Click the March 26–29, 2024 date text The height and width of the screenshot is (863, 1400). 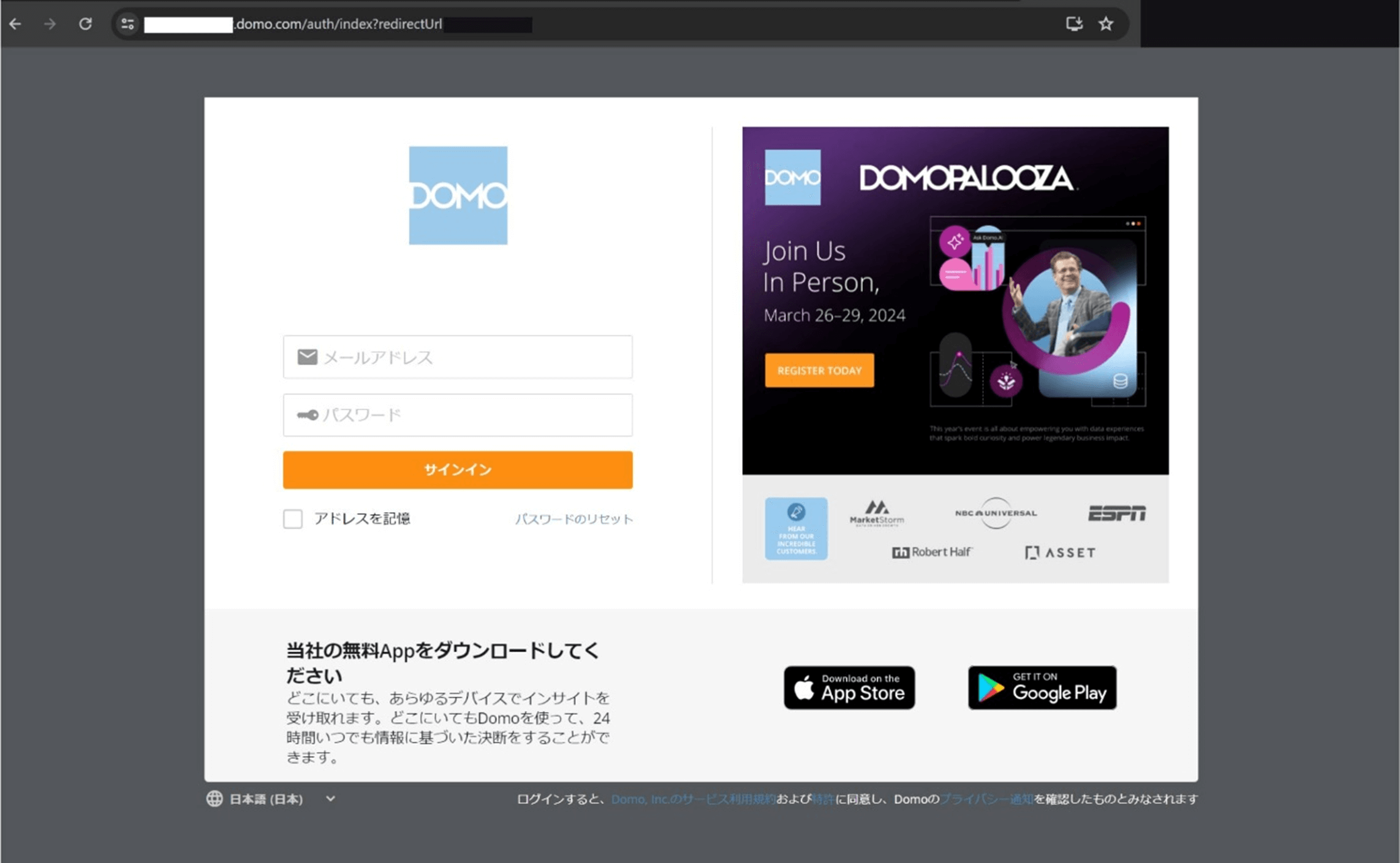tap(834, 315)
